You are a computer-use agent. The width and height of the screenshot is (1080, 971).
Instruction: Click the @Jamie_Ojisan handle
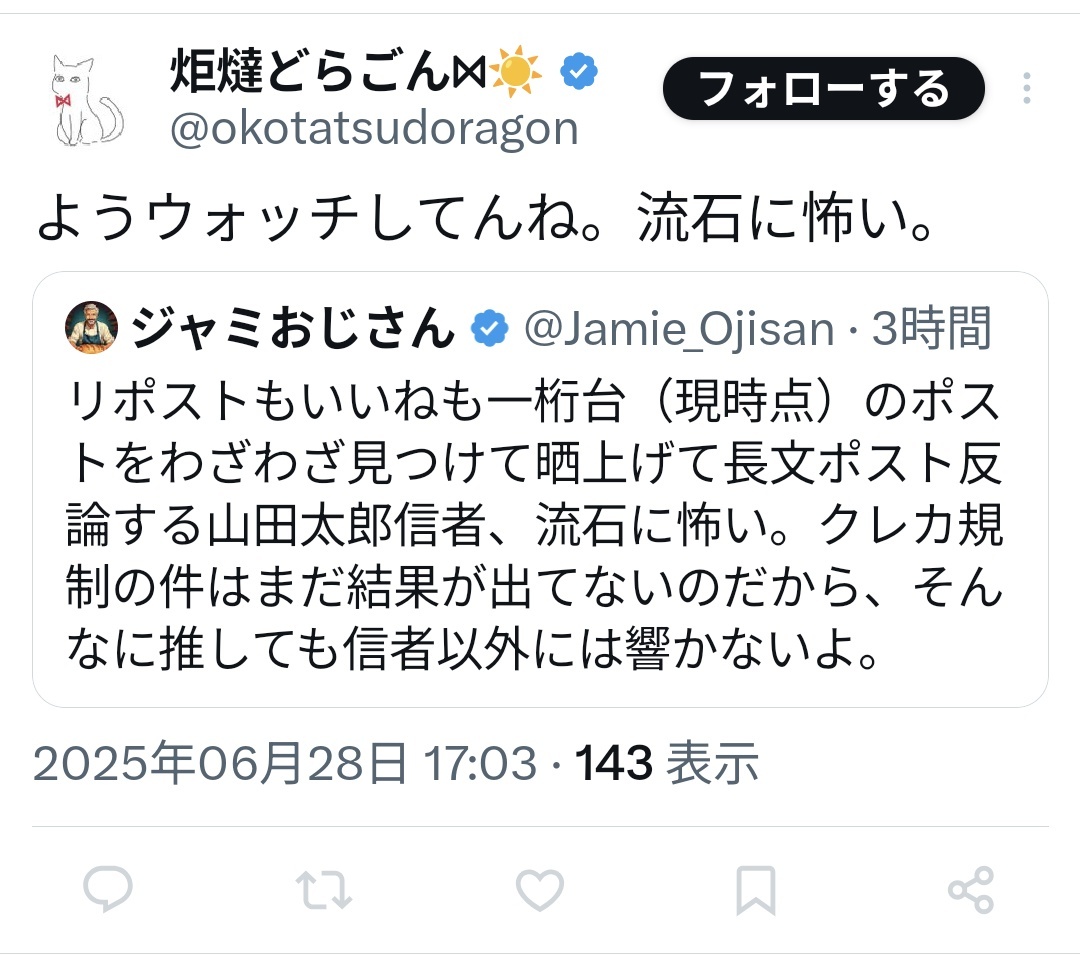pyautogui.click(x=679, y=328)
